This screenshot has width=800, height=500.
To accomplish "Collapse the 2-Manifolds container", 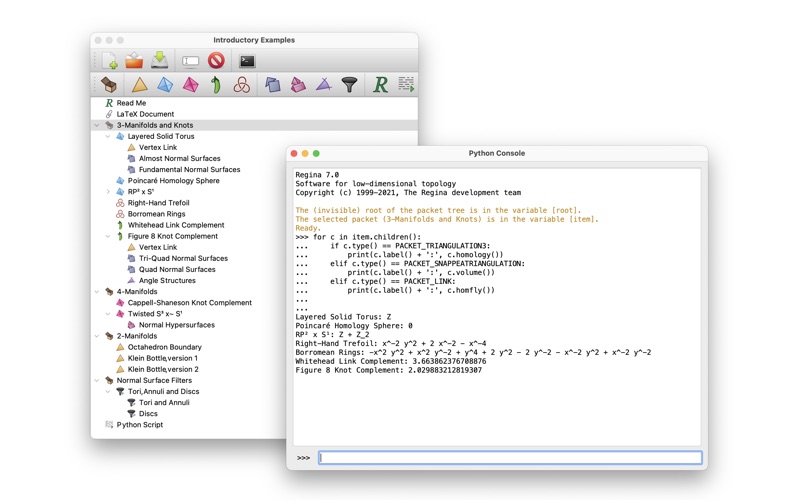I will pos(97,336).
